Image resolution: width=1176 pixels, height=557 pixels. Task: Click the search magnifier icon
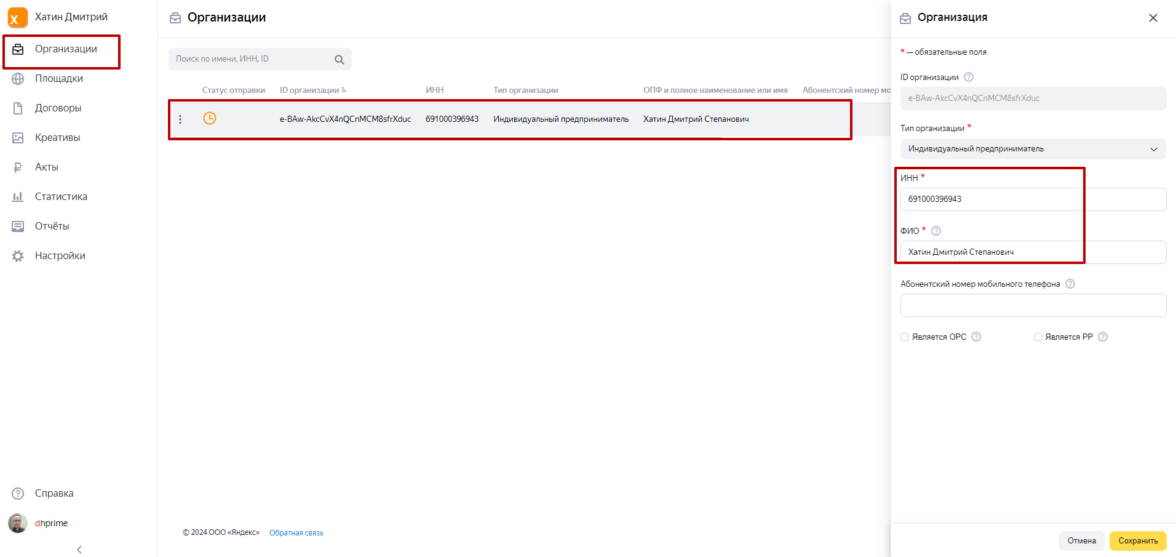[x=339, y=59]
